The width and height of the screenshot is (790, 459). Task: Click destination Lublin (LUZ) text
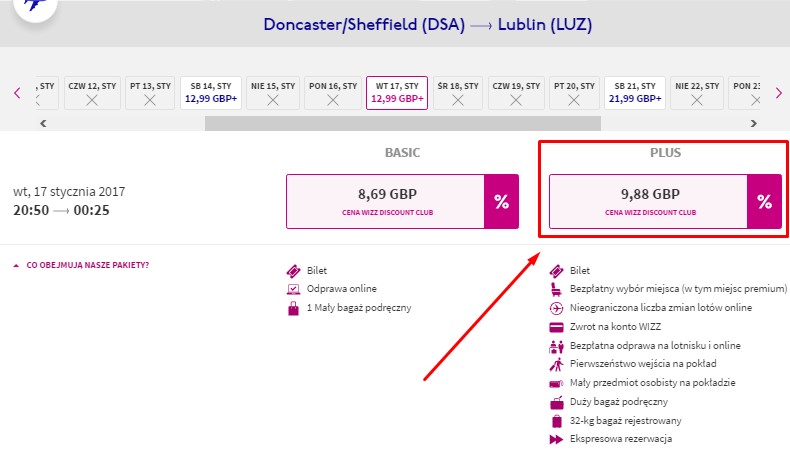coord(545,25)
